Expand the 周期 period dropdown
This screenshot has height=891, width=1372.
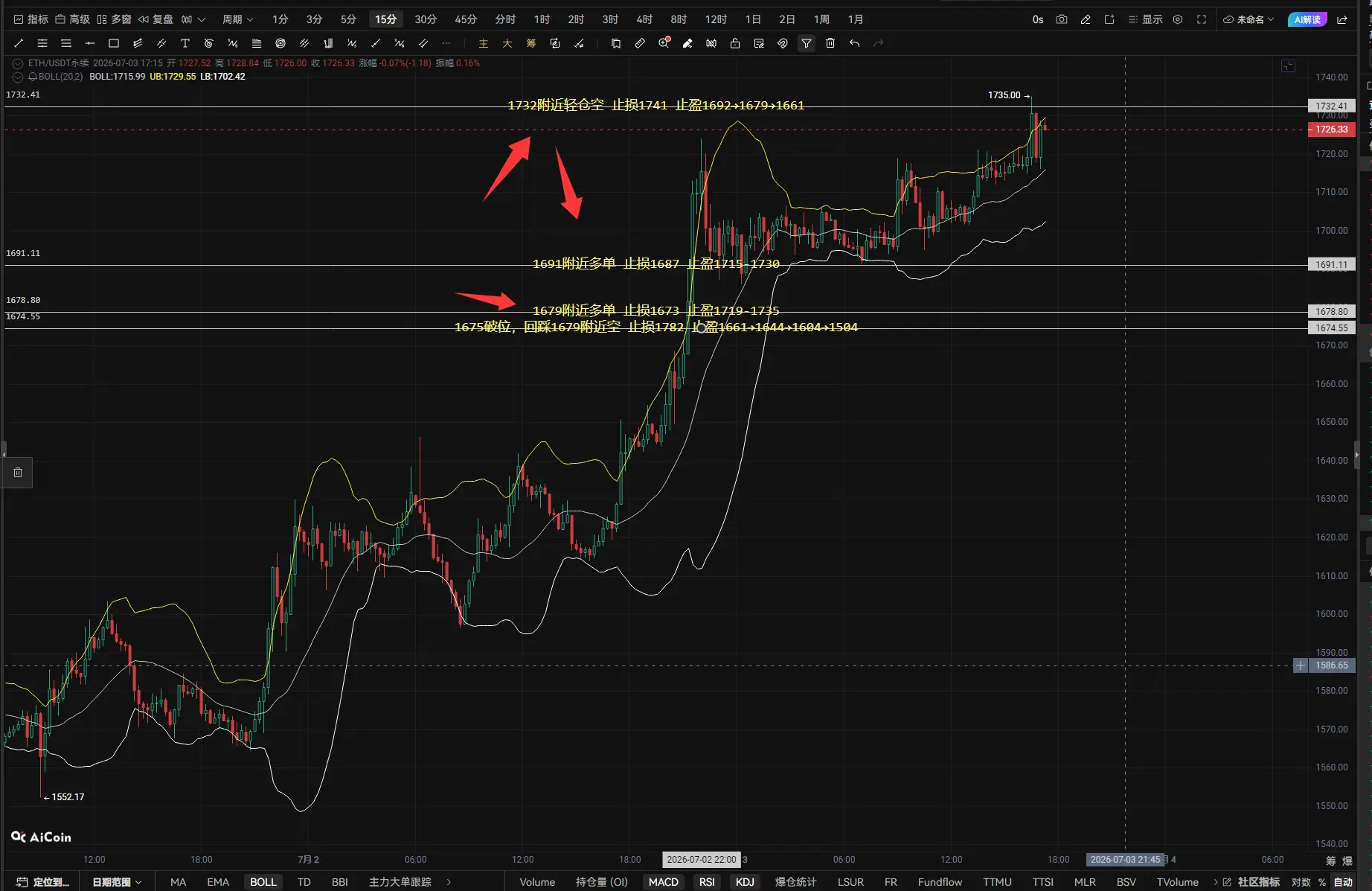[x=237, y=19]
